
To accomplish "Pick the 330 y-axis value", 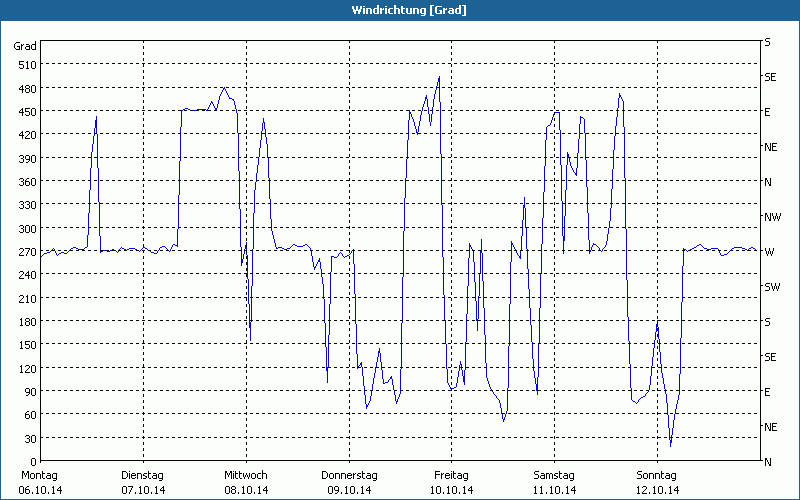I will tap(28, 205).
